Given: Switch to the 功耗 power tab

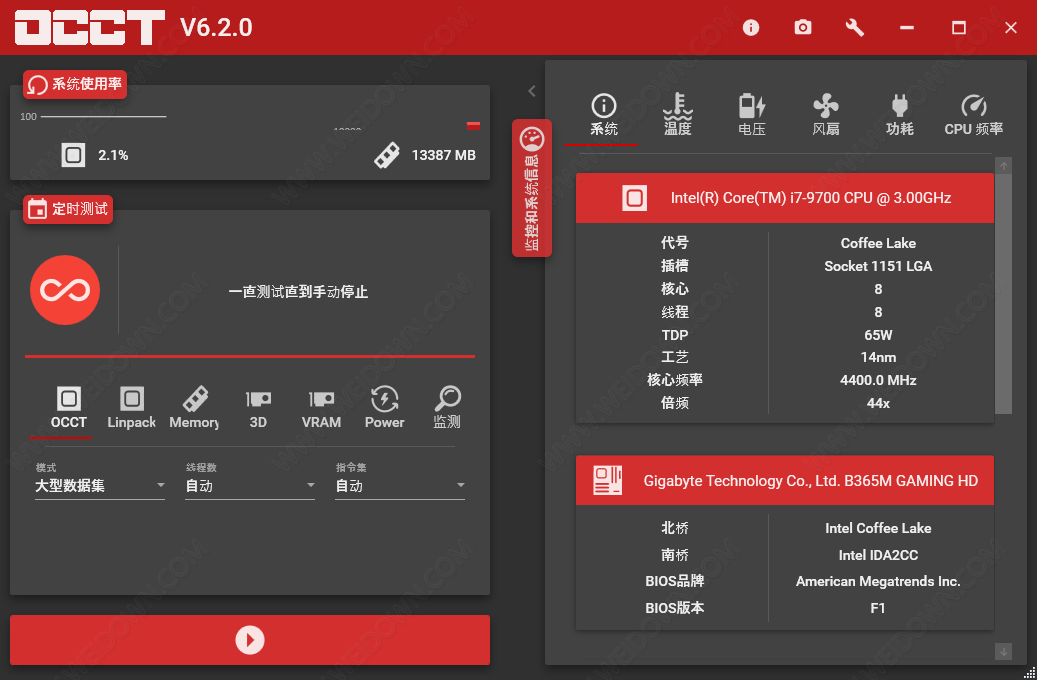Looking at the screenshot, I should click(x=900, y=115).
